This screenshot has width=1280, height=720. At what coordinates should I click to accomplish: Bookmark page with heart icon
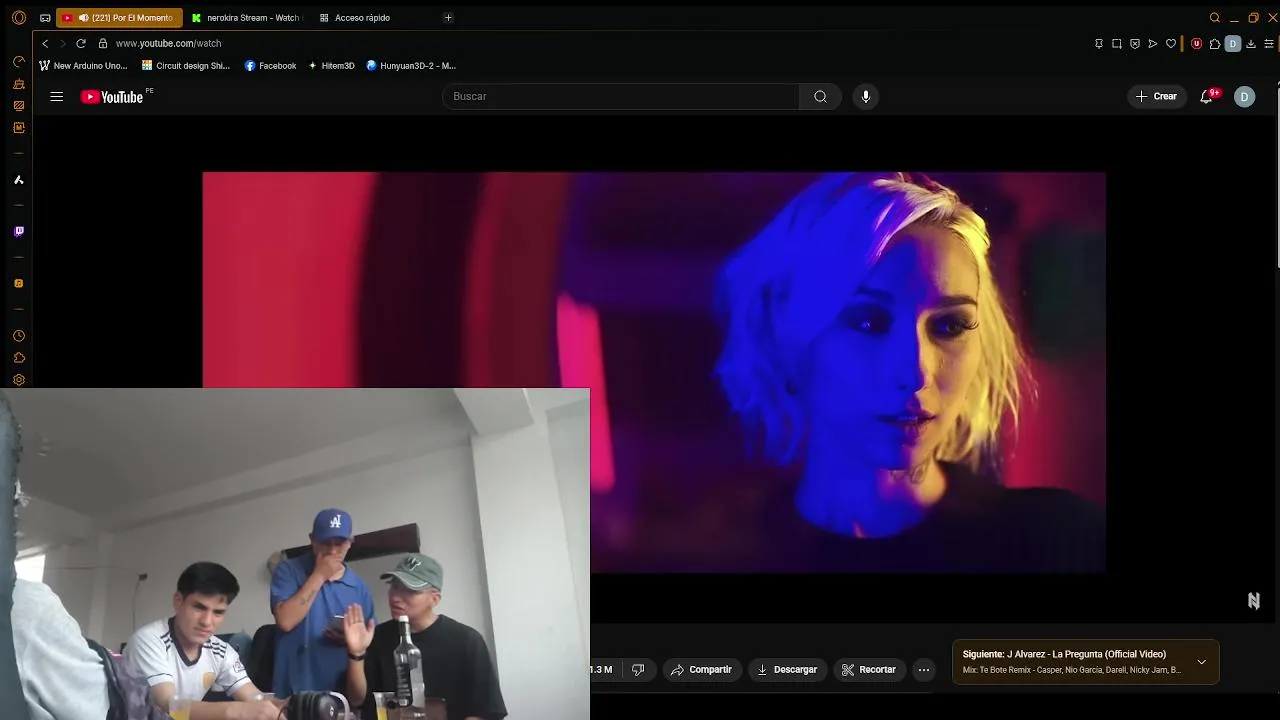[1171, 44]
